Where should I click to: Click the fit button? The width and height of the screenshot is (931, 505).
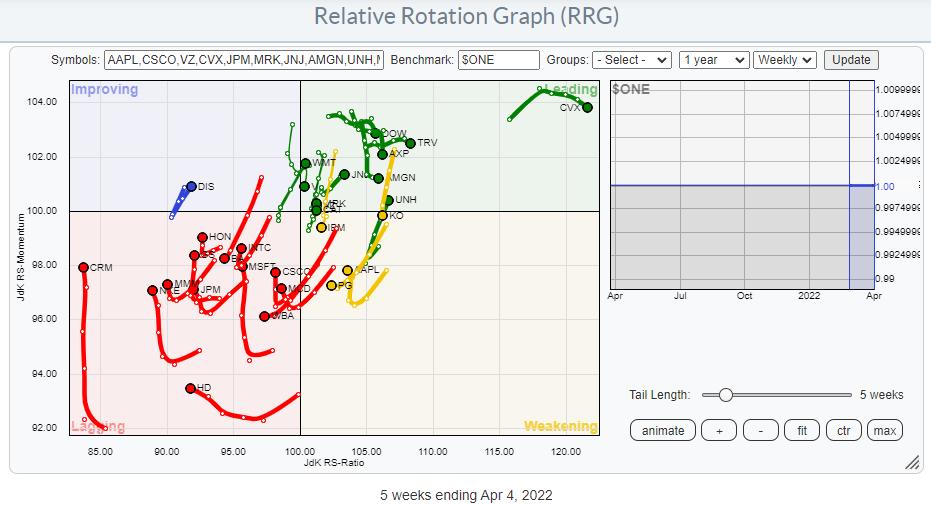tap(802, 430)
